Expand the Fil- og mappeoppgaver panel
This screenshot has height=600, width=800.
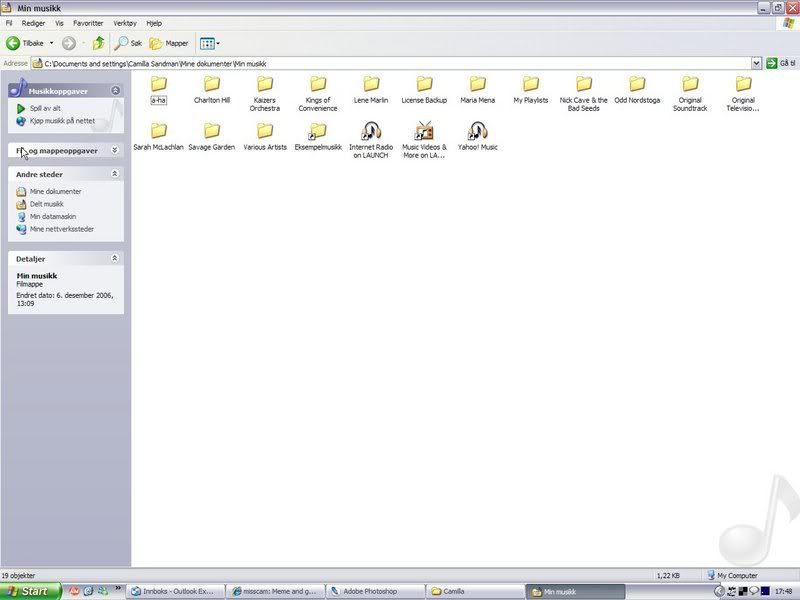coord(115,150)
